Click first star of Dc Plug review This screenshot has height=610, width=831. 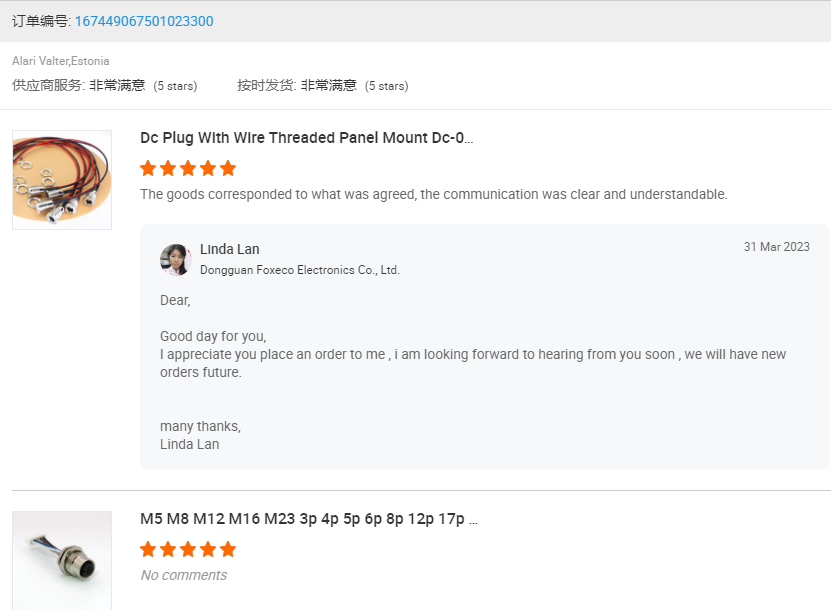[x=148, y=168]
